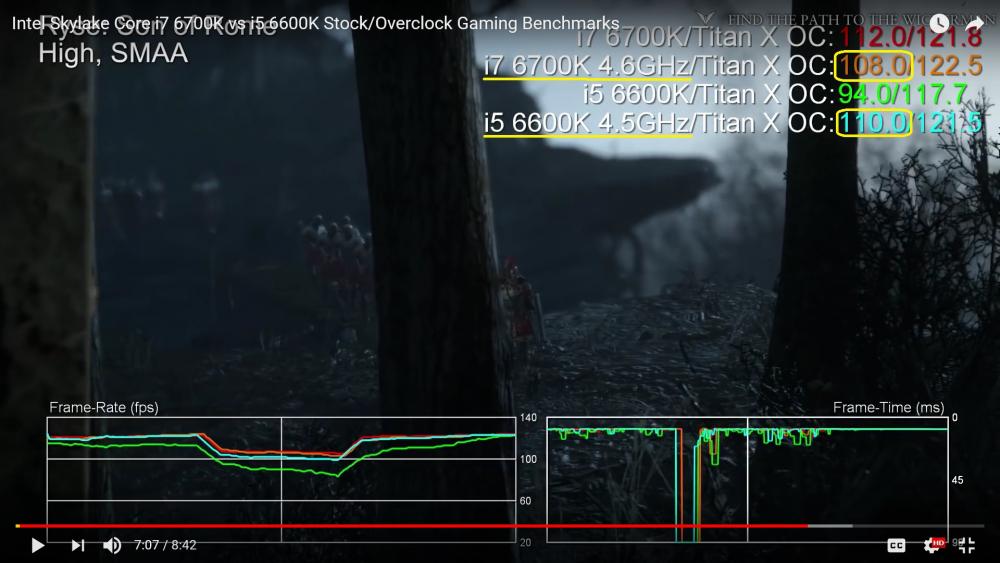
Task: Mute the video volume
Action: [x=112, y=545]
